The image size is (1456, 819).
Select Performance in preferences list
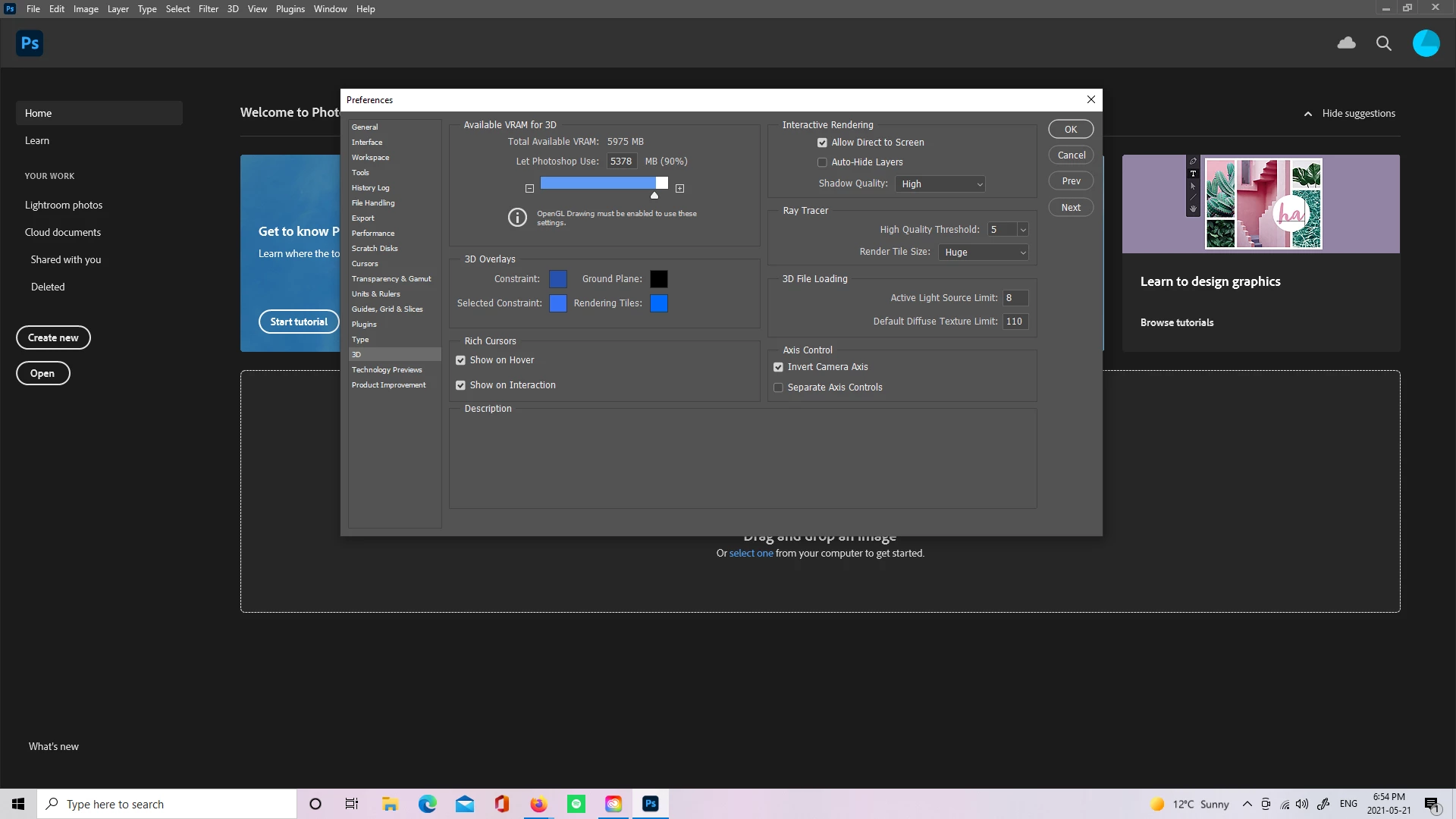tap(372, 234)
